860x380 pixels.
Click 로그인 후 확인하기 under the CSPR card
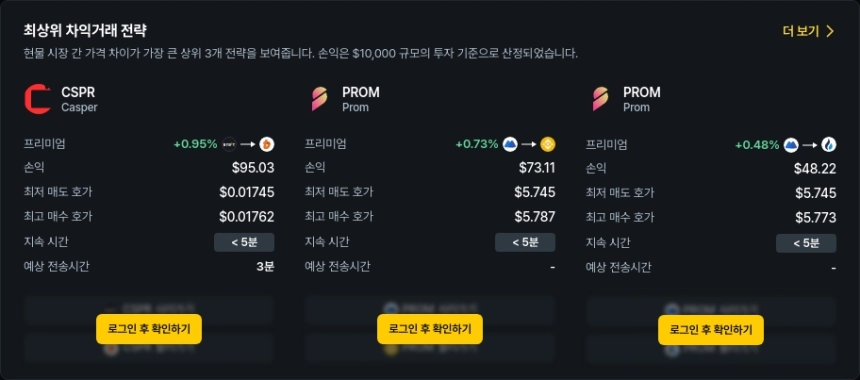pyautogui.click(x=149, y=329)
